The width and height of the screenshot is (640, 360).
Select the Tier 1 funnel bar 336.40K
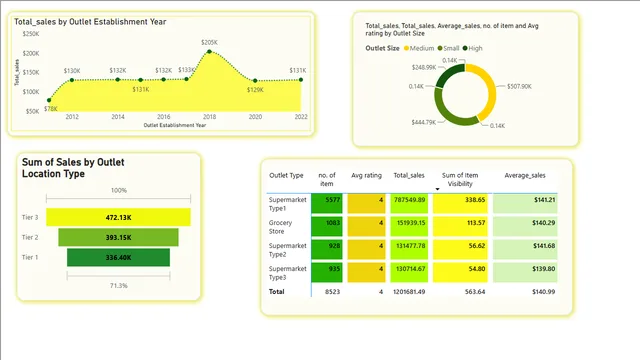click(x=118, y=257)
